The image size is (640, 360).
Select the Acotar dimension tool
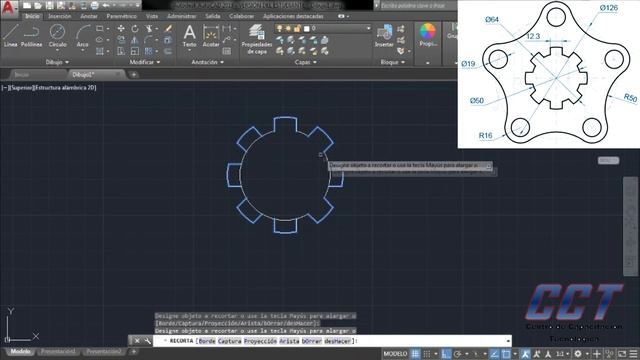click(211, 36)
